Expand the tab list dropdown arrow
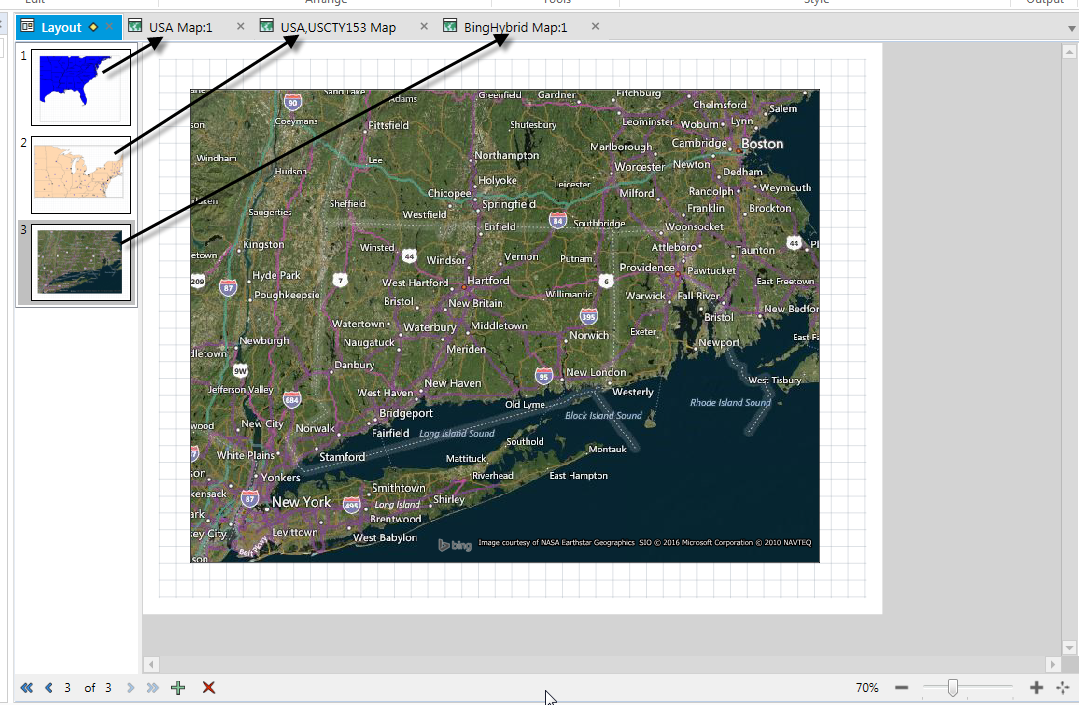The width and height of the screenshot is (1079, 705). 1071,28
